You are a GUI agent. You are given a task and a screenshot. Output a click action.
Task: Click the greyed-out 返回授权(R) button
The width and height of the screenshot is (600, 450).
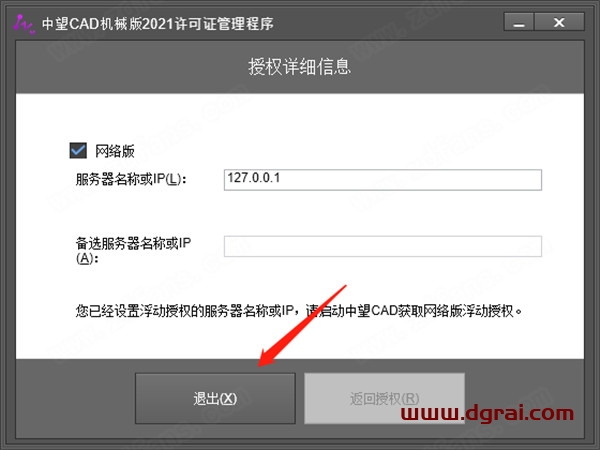(384, 398)
